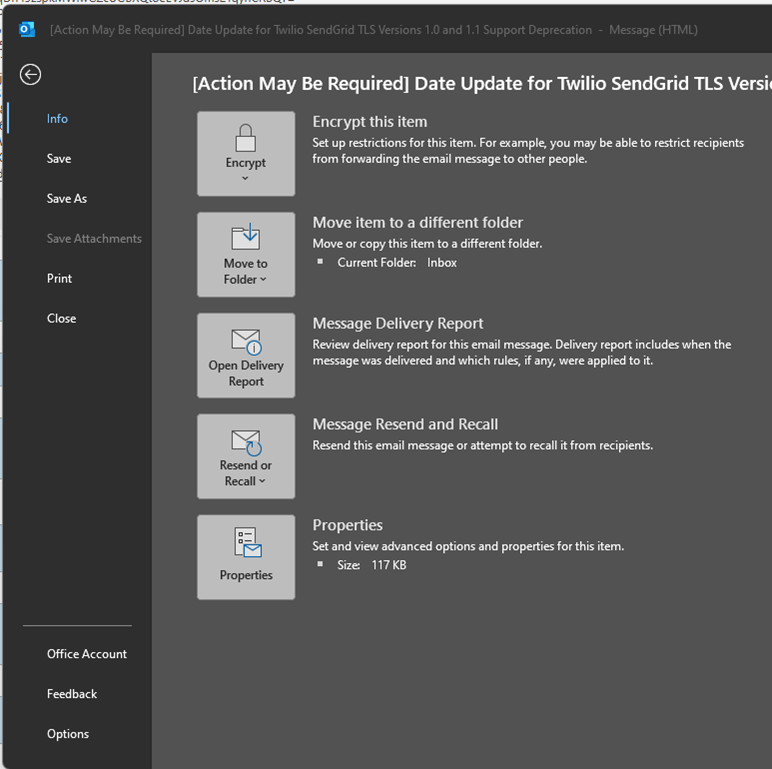
Task: Open the Print page
Action: tap(59, 278)
